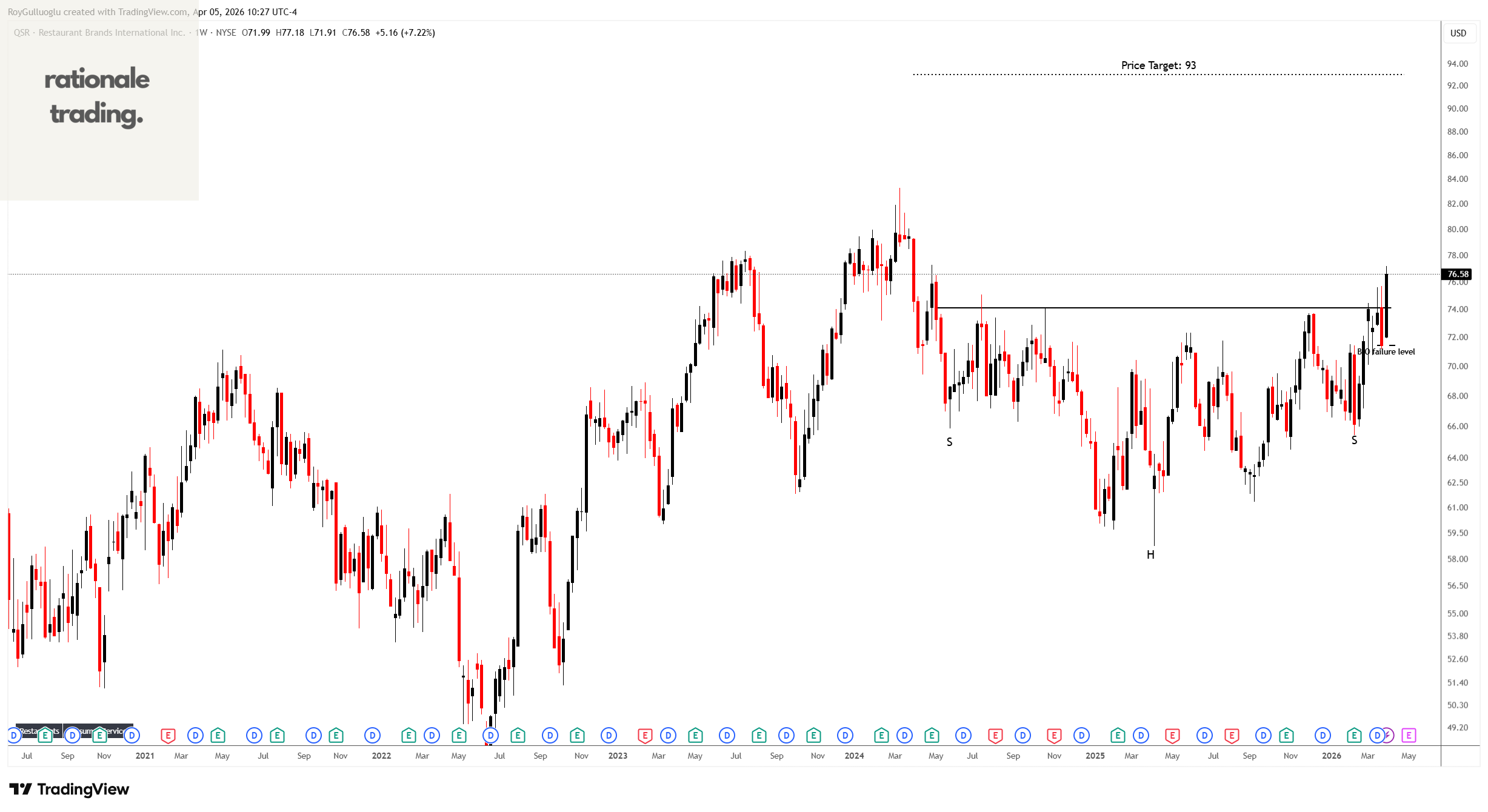The width and height of the screenshot is (1488, 812).
Task: Click the 2024 label on time axis
Action: click(854, 756)
